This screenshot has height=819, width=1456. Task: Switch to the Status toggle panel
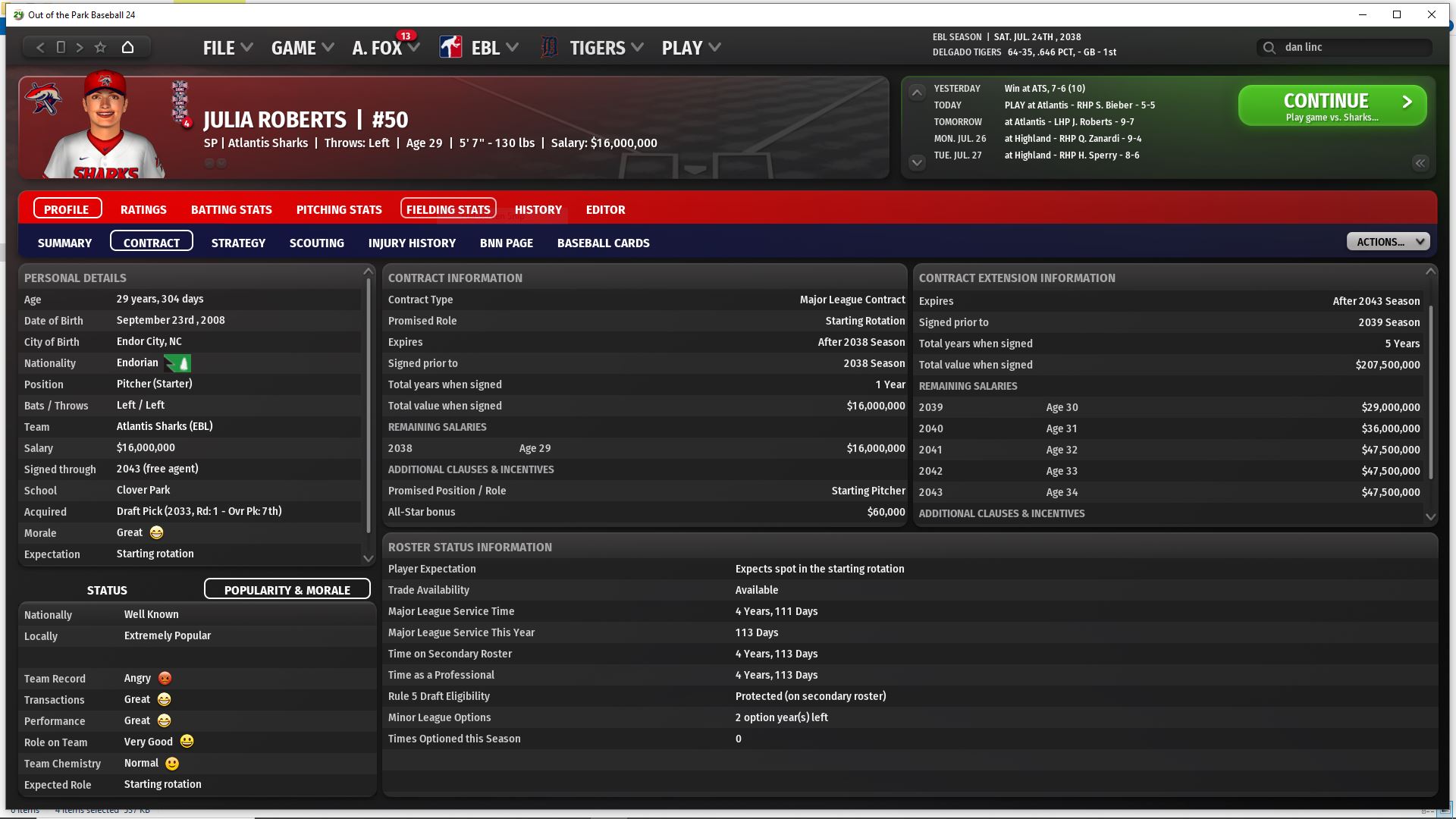pyautogui.click(x=107, y=590)
